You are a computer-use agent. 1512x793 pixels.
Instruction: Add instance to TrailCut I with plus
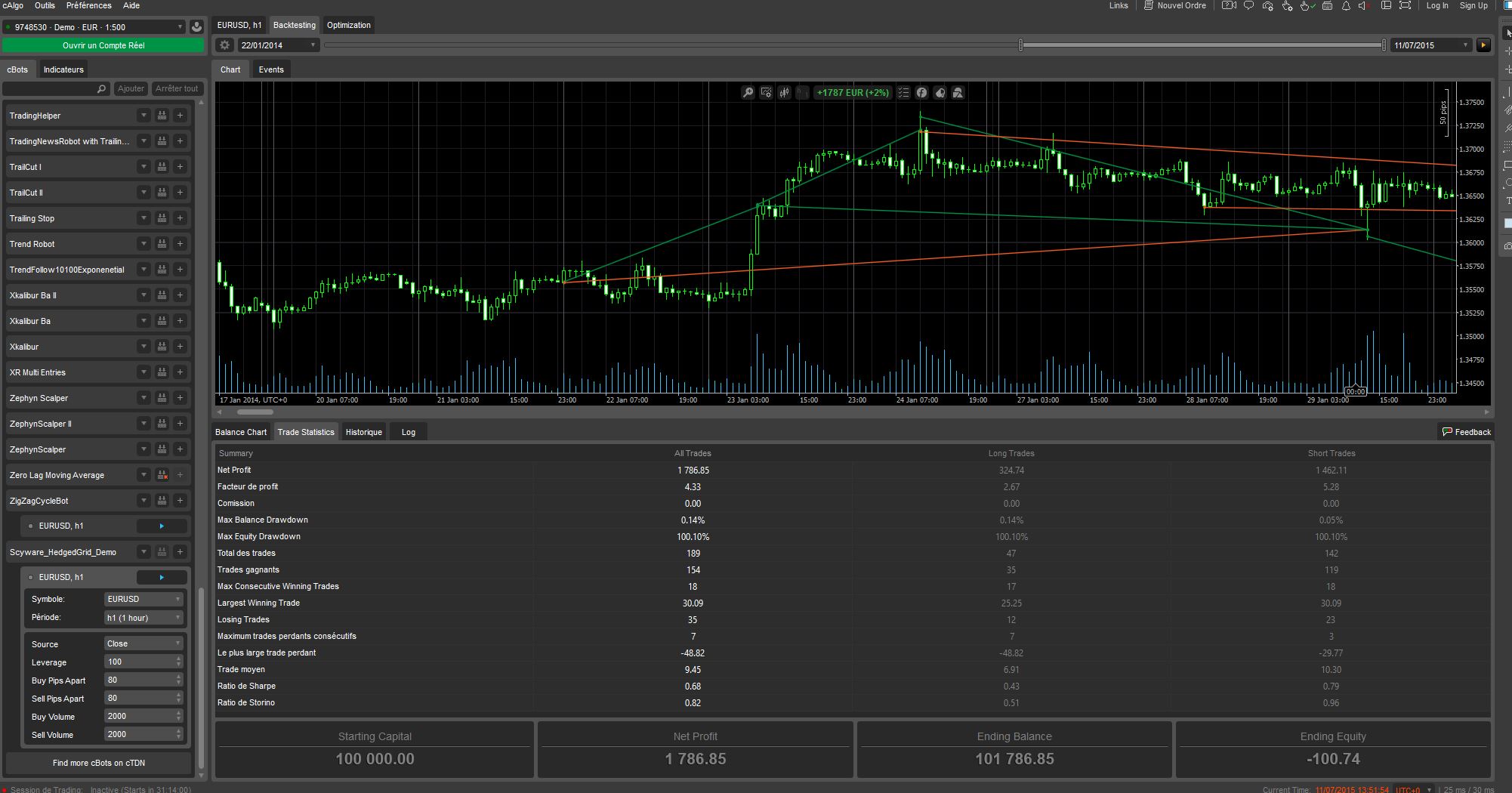180,167
